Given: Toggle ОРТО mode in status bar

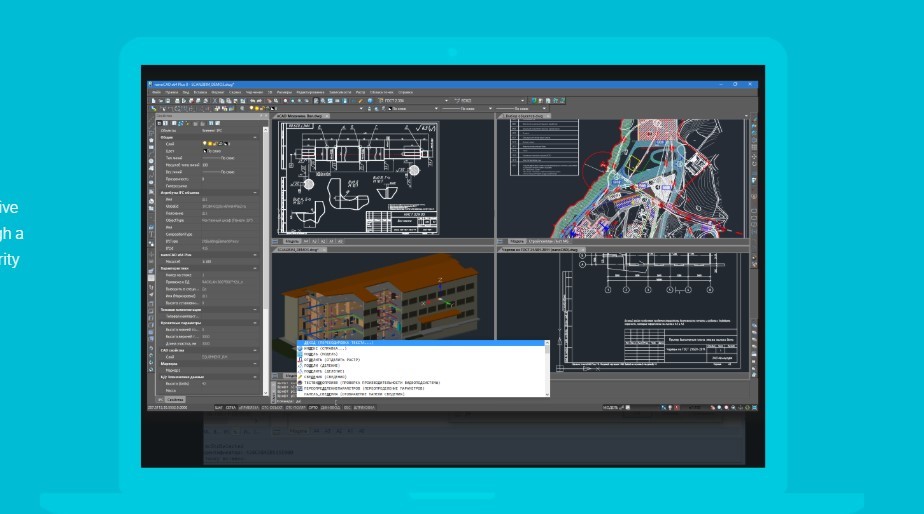Looking at the screenshot, I should (313, 408).
